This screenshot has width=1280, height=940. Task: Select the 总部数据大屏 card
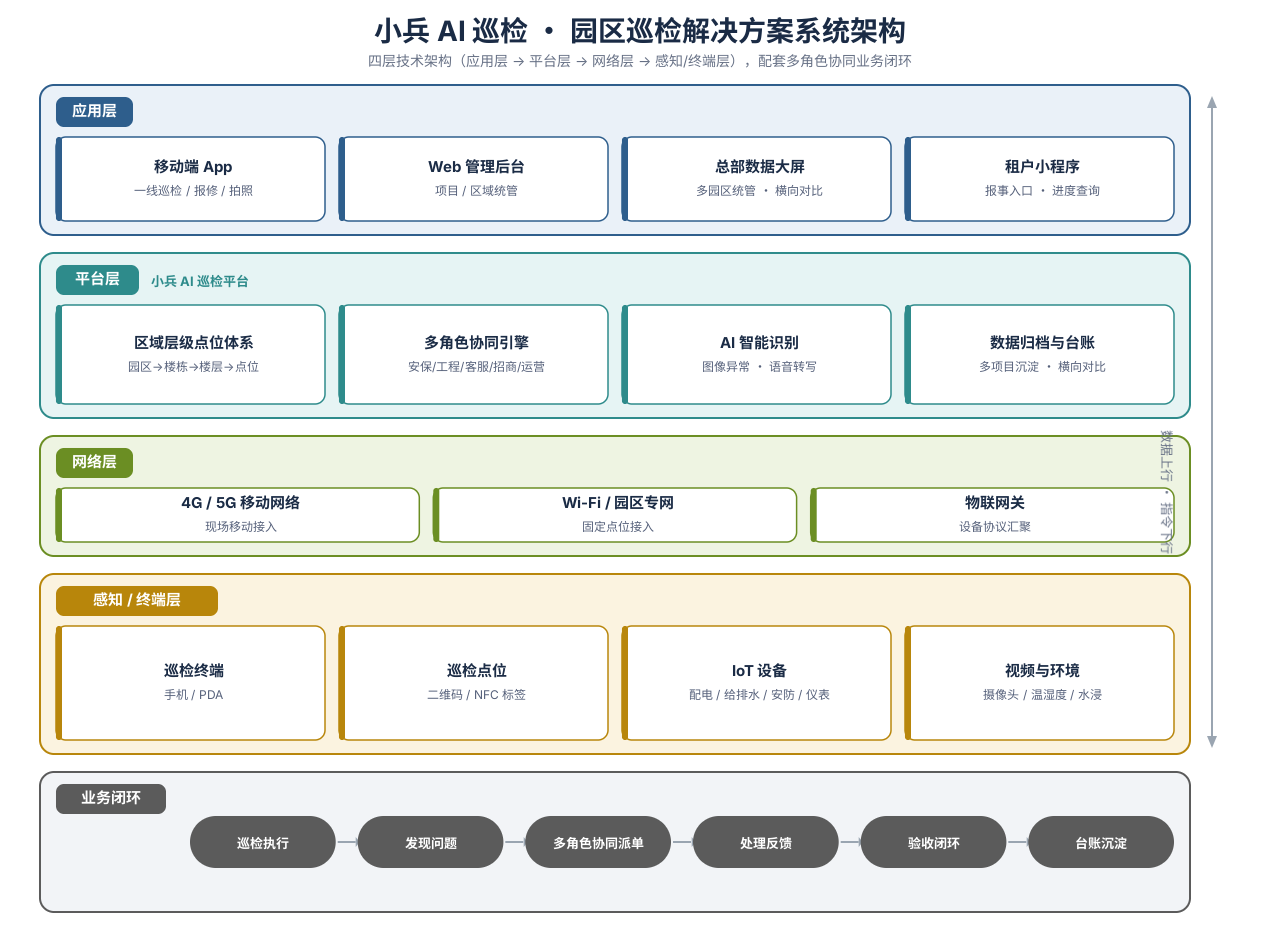[757, 179]
